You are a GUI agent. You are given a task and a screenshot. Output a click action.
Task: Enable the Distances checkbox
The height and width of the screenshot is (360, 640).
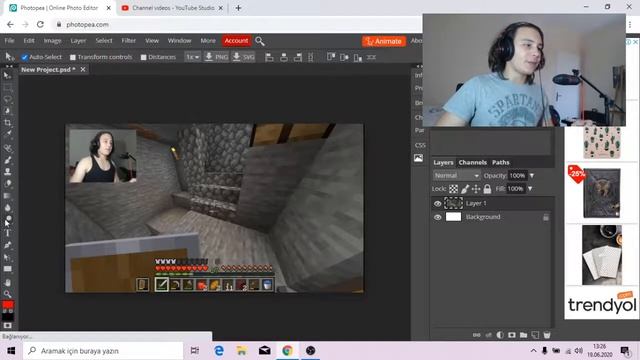143,58
